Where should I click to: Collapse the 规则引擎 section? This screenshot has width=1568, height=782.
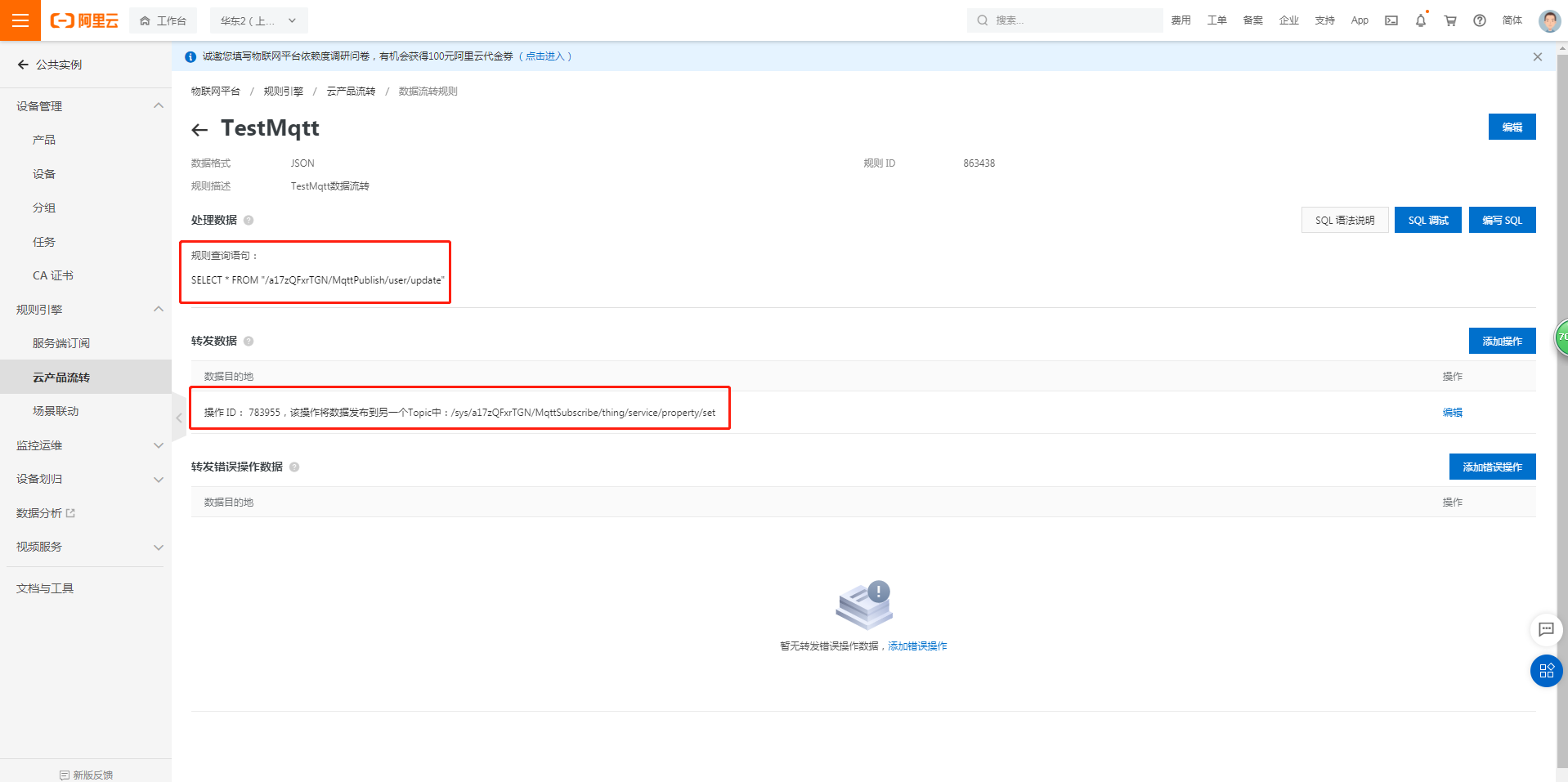[x=159, y=310]
